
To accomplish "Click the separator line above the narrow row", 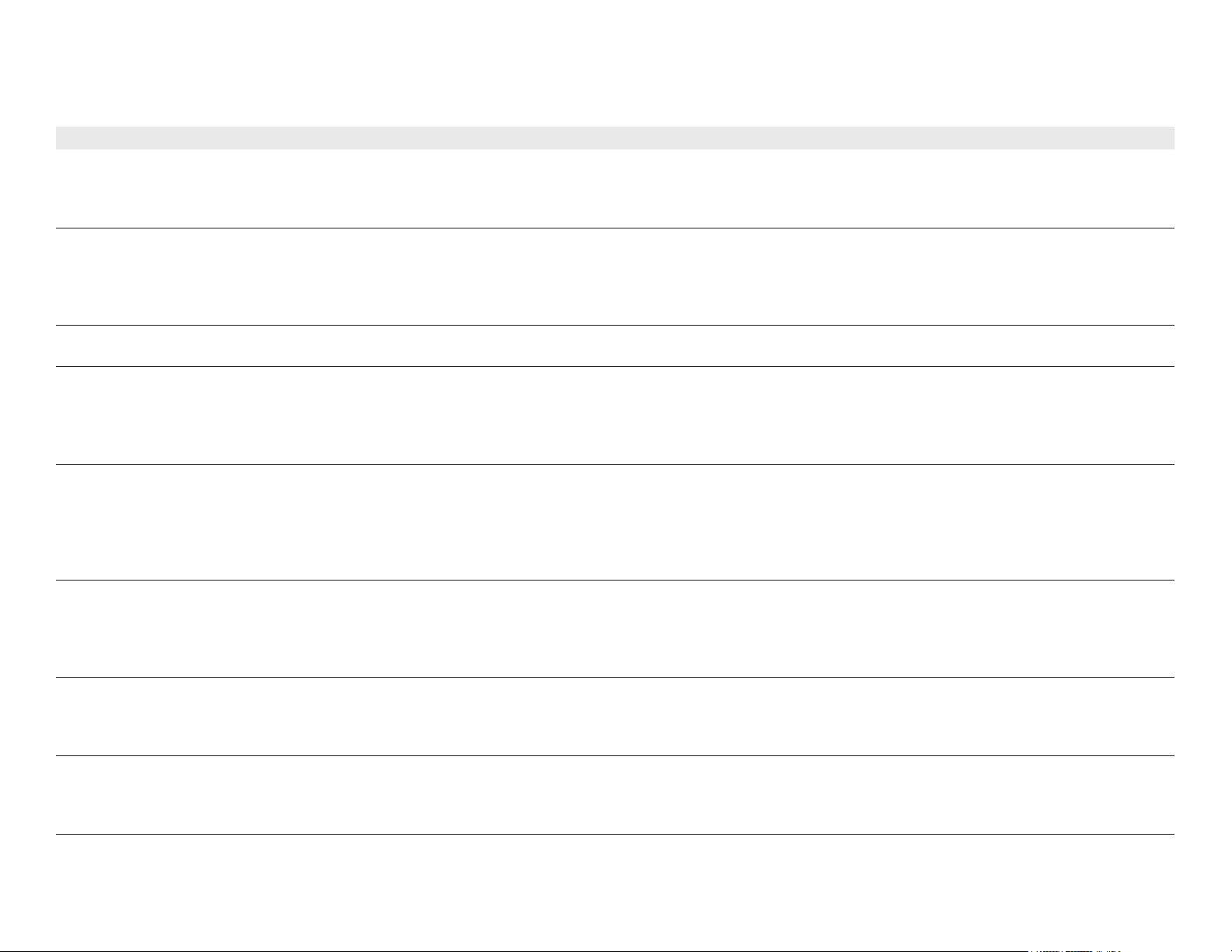I will coord(615,326).
